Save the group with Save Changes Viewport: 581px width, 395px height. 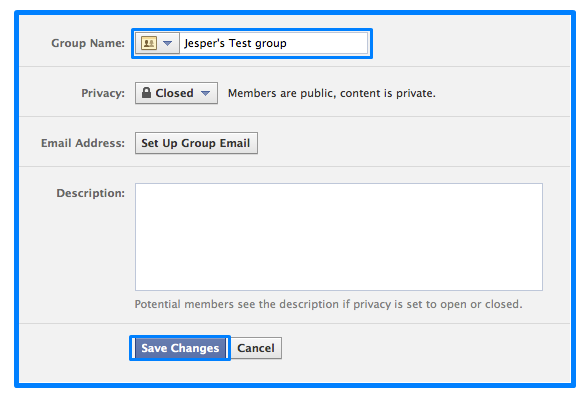point(180,348)
